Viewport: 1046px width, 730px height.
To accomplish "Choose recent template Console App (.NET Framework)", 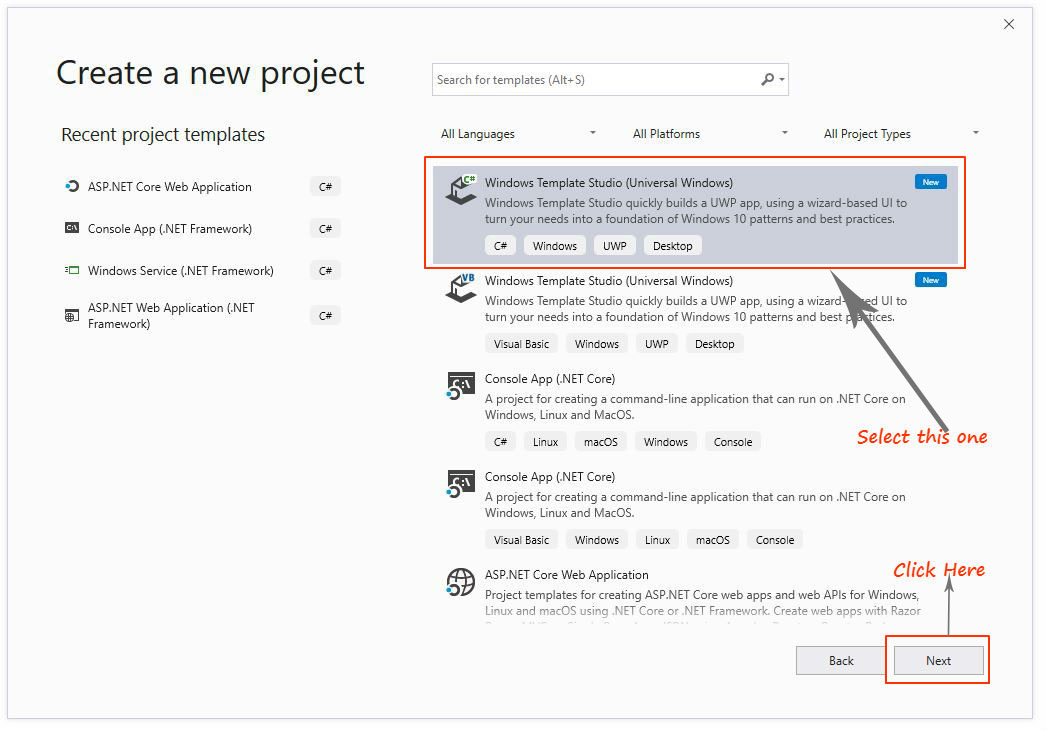I will coord(169,229).
